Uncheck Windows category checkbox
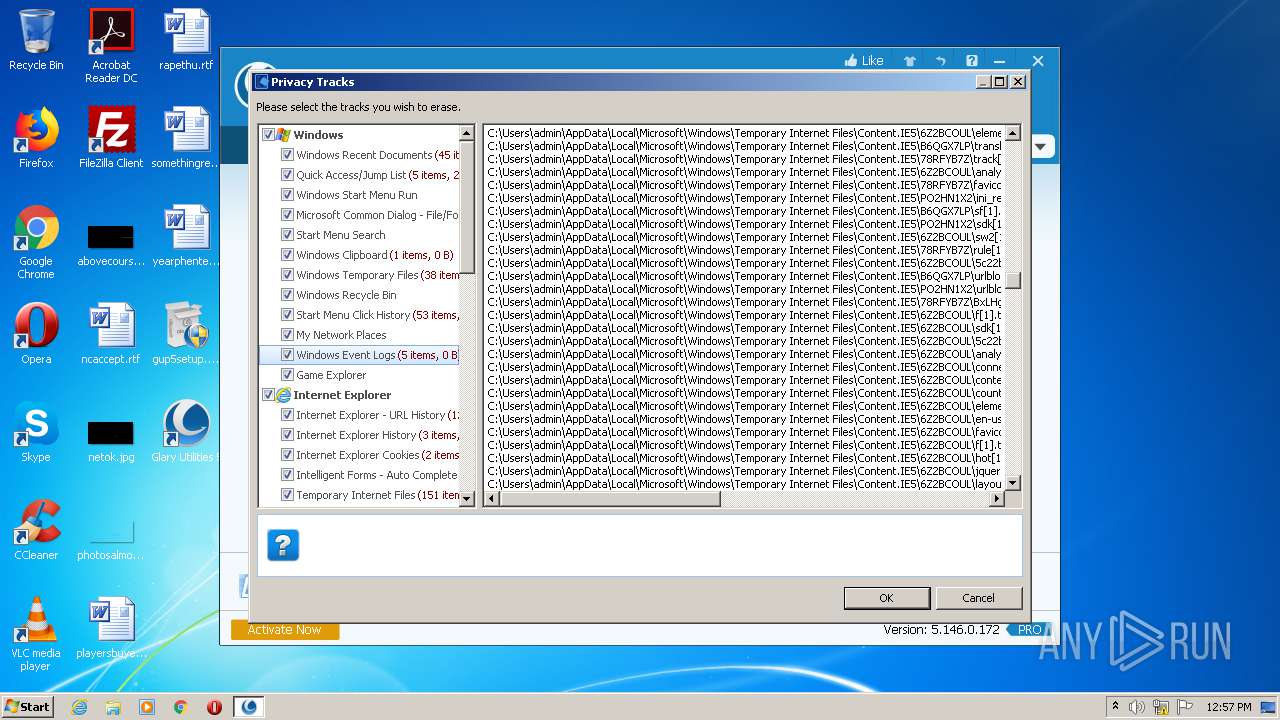The height and width of the screenshot is (720, 1280). (268, 135)
